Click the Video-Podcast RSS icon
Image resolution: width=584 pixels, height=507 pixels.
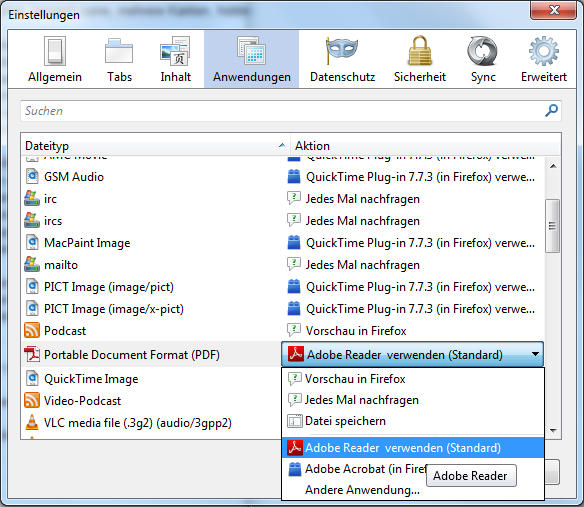pos(32,400)
